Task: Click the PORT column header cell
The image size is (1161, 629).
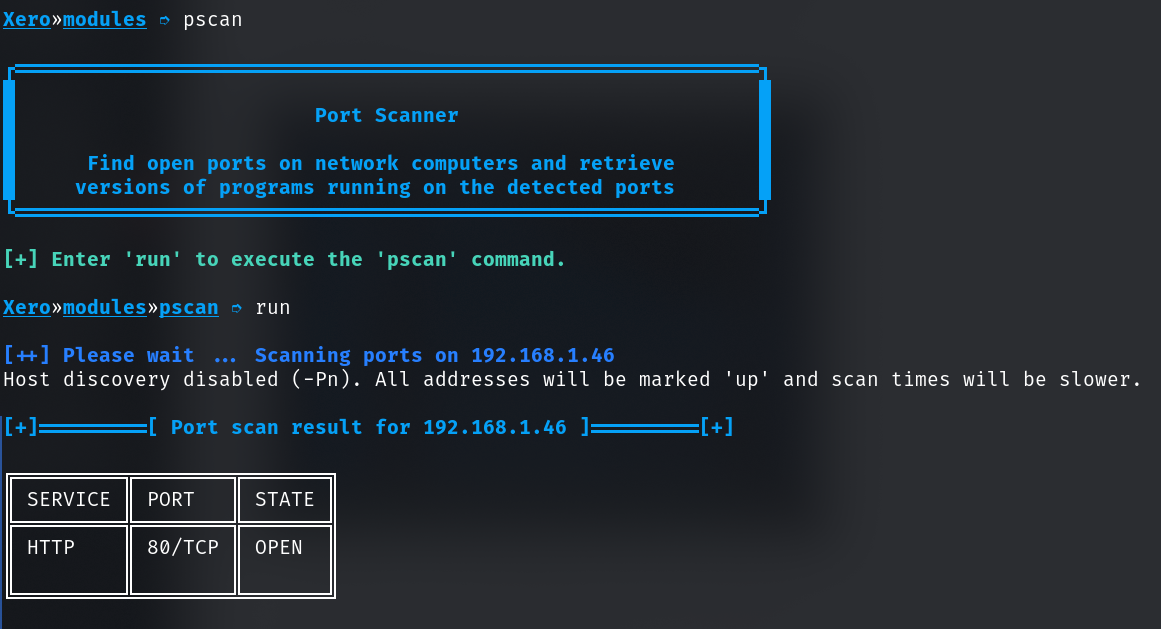Action: coord(183,500)
